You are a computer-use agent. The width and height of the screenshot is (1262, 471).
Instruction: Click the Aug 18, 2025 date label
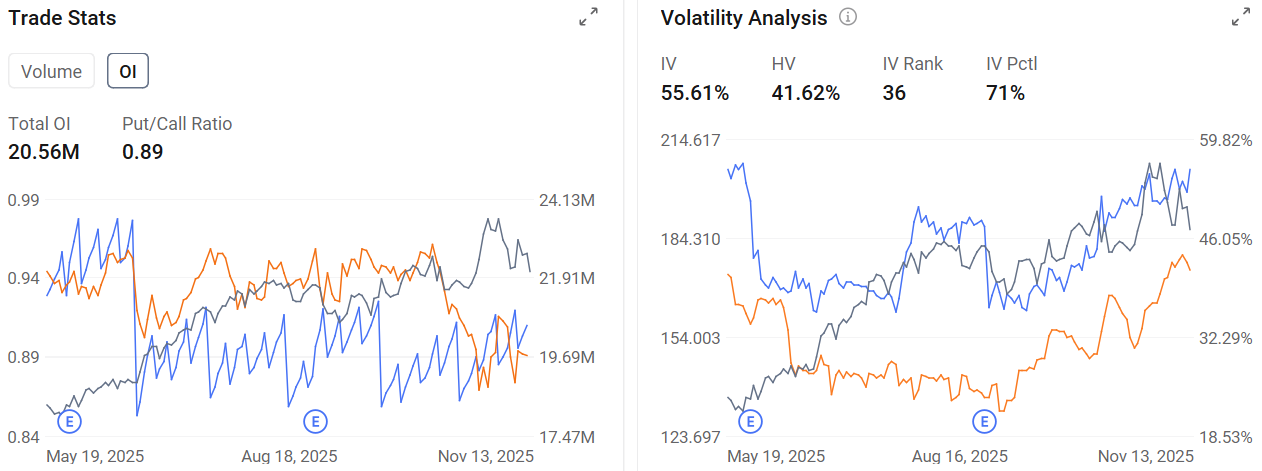[290, 456]
